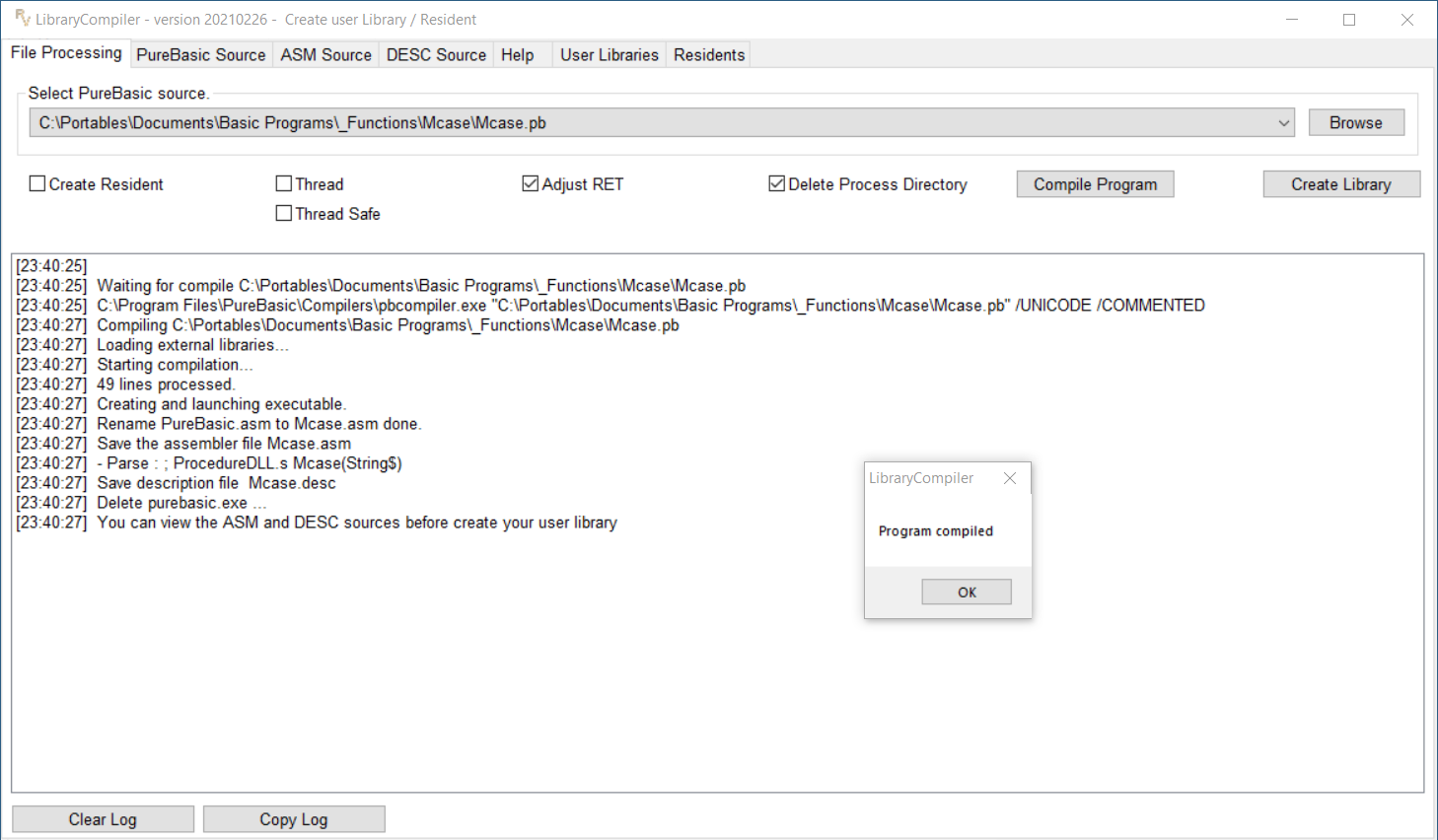The height and width of the screenshot is (840, 1438).
Task: Toggle the Thread checkbox
Action: (284, 184)
